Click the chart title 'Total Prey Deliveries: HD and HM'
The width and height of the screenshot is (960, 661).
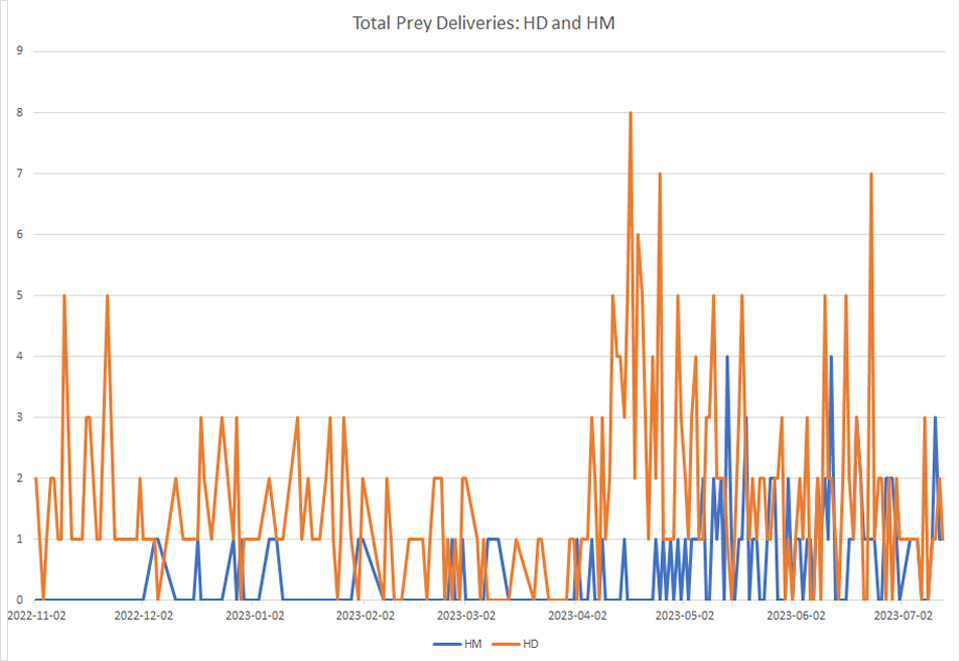(x=483, y=23)
